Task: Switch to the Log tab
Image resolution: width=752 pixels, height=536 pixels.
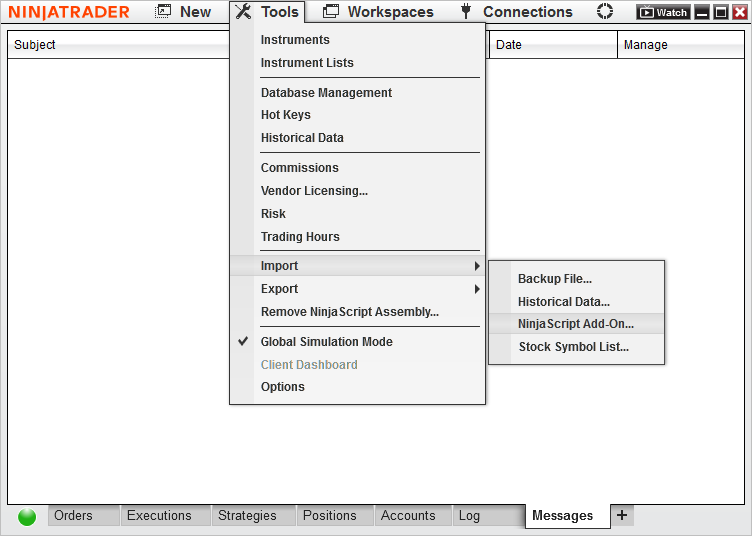Action: pos(488,515)
